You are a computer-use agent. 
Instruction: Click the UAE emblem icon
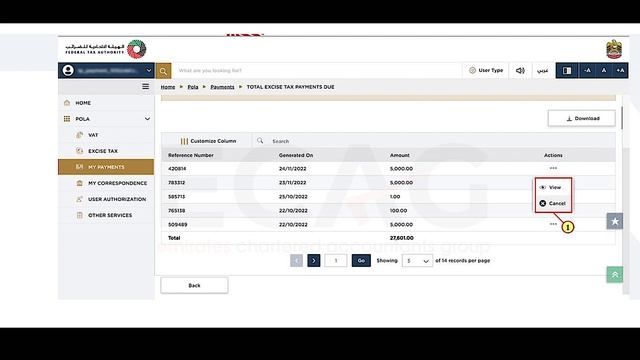614,49
